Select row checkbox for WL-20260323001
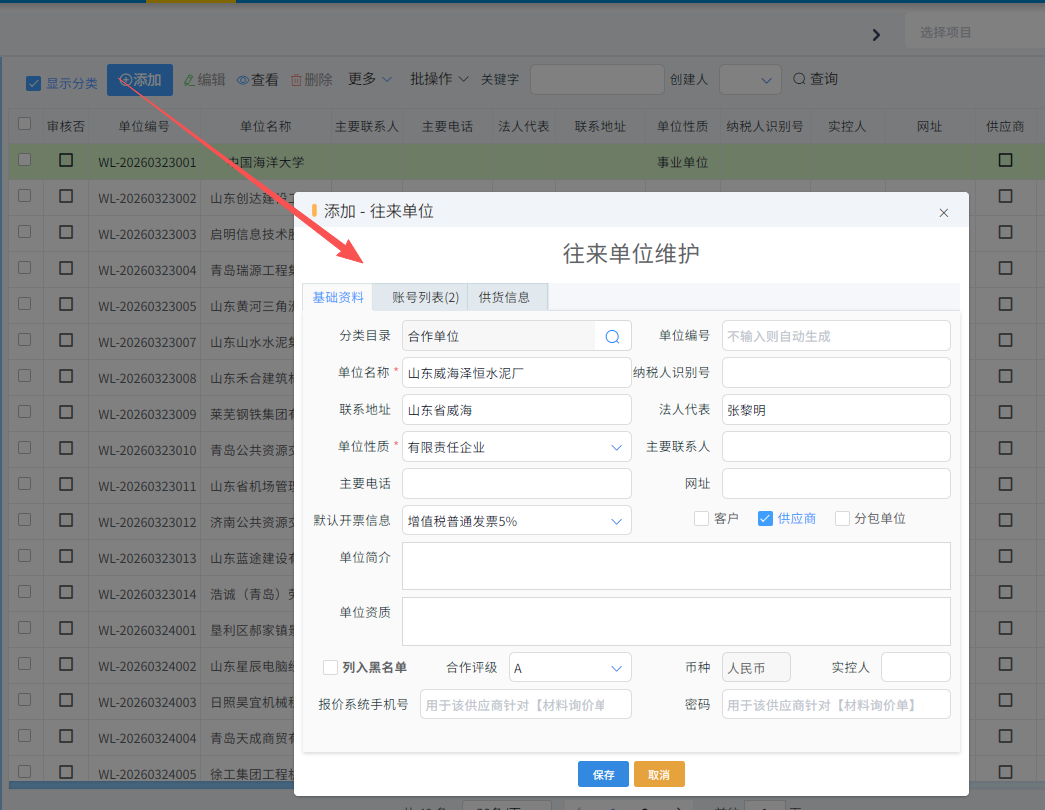Viewport: 1045px width, 810px height. coord(25,160)
